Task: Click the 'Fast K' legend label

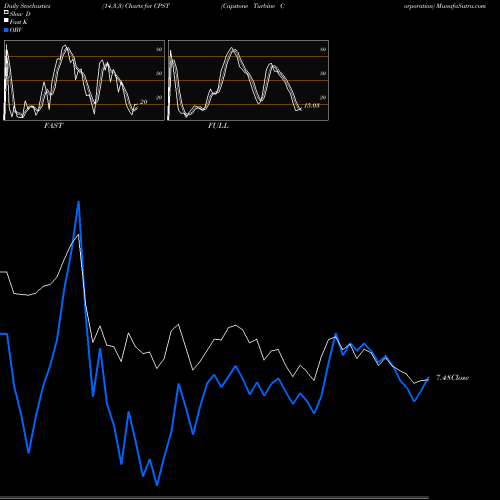Action: pyautogui.click(x=19, y=22)
